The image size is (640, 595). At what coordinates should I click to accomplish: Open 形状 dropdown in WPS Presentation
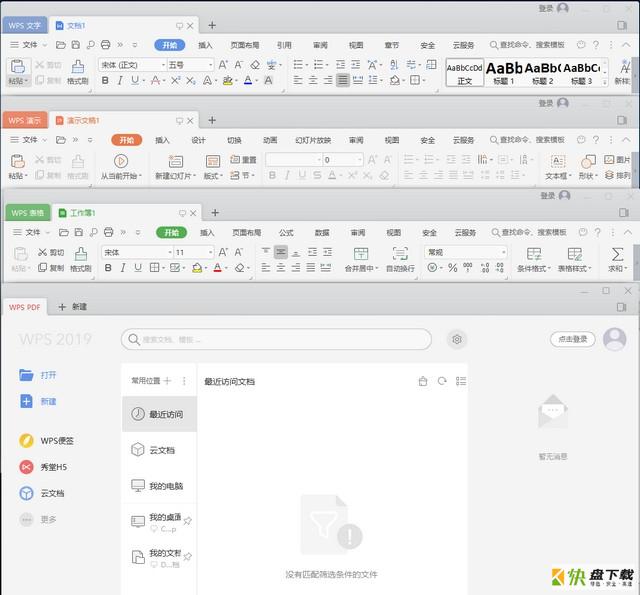pyautogui.click(x=588, y=167)
